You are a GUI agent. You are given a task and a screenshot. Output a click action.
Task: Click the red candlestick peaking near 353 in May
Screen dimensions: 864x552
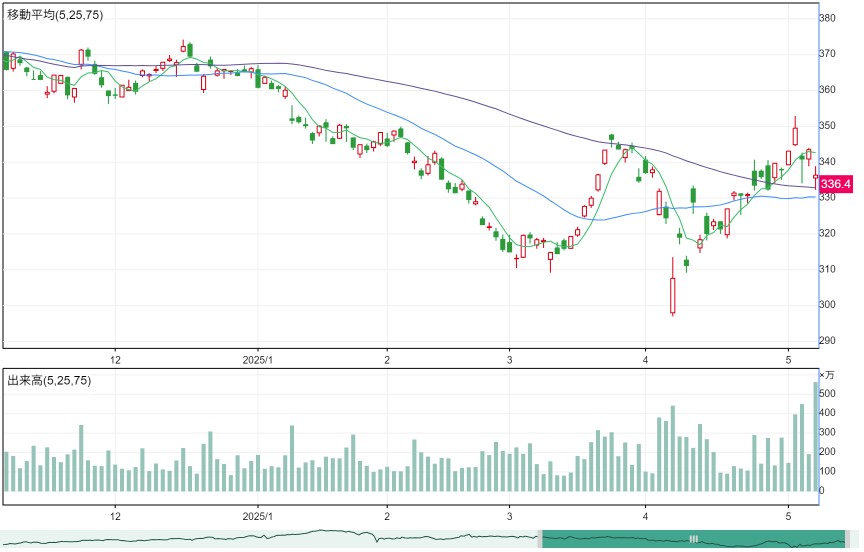click(795, 132)
